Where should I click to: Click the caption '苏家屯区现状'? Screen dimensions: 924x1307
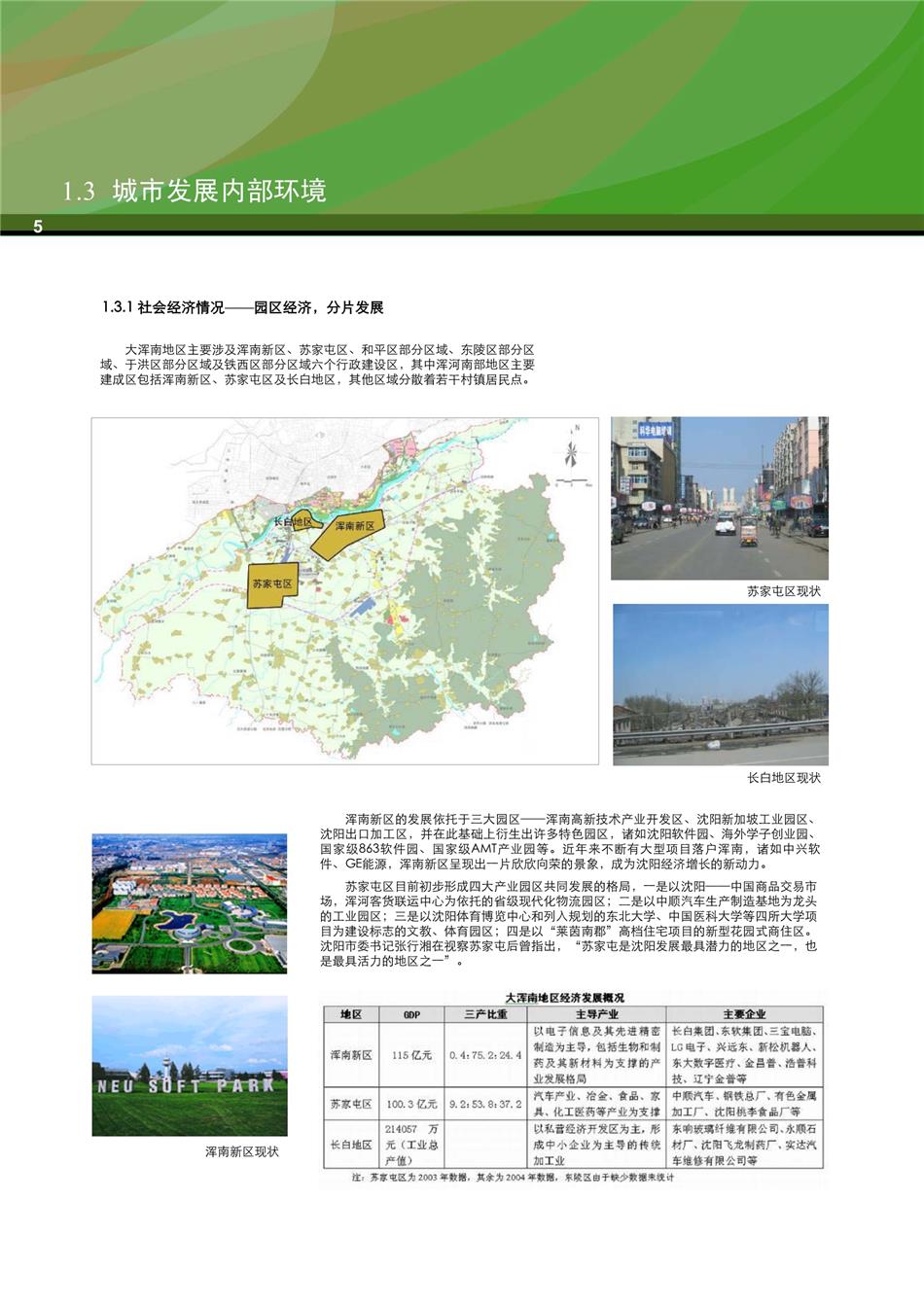coord(784,591)
